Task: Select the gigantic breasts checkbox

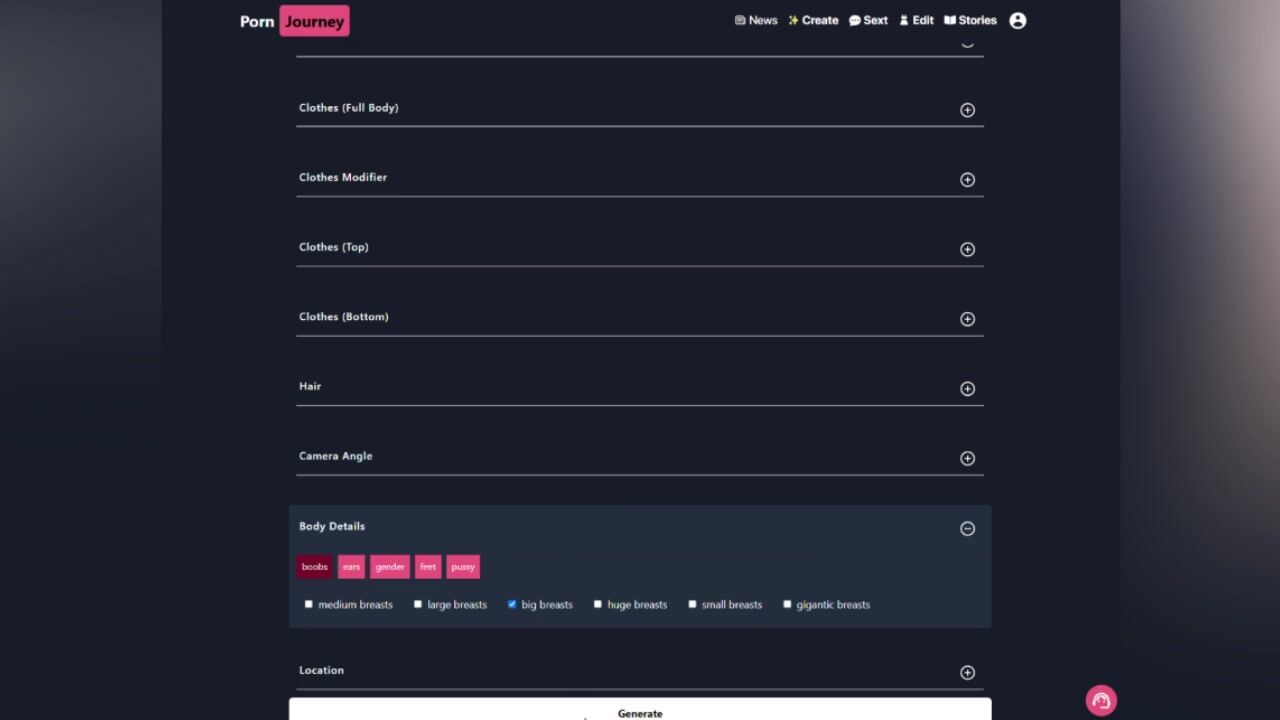Action: click(787, 604)
